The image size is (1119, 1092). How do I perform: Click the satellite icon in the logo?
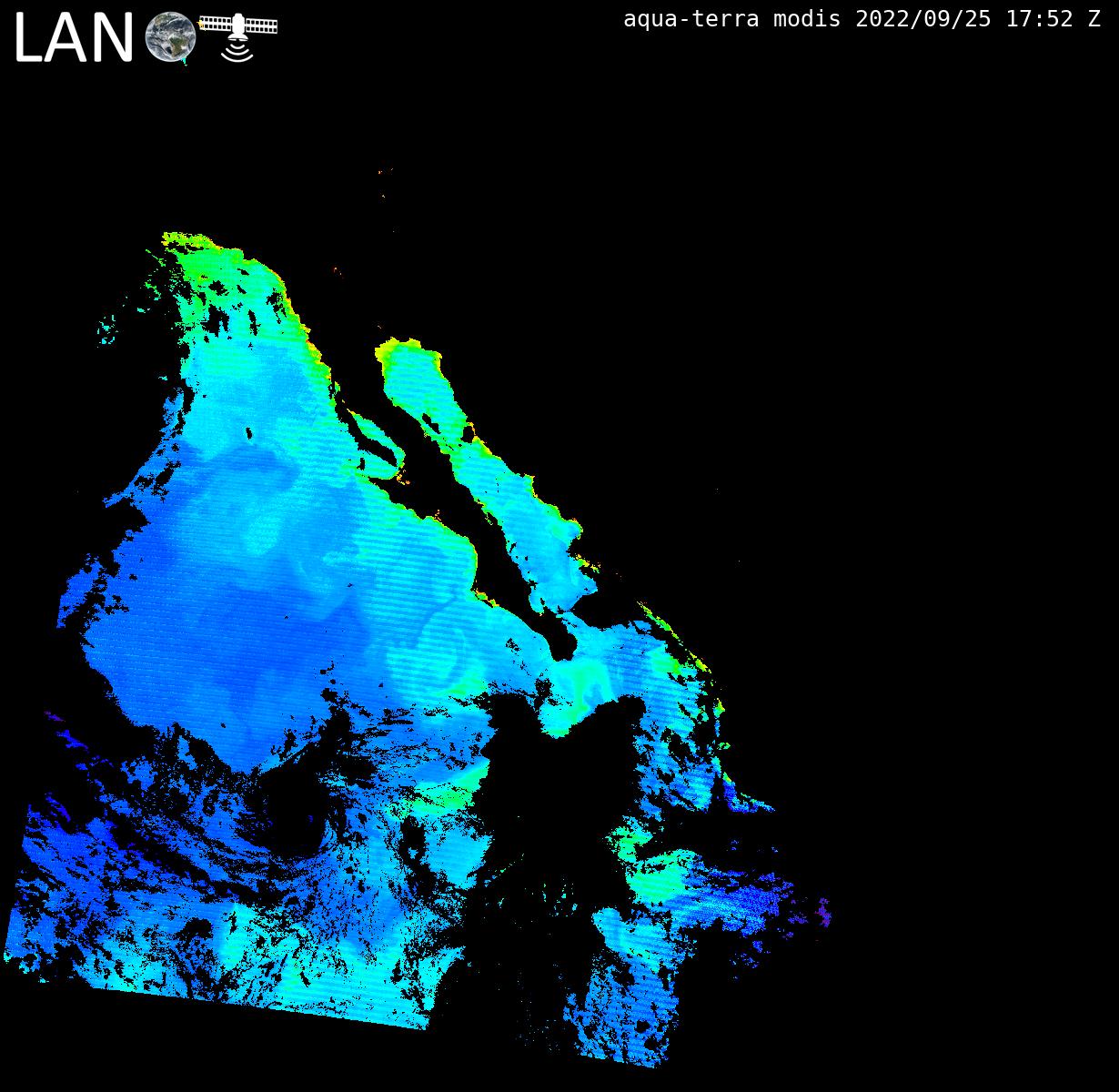tap(238, 36)
